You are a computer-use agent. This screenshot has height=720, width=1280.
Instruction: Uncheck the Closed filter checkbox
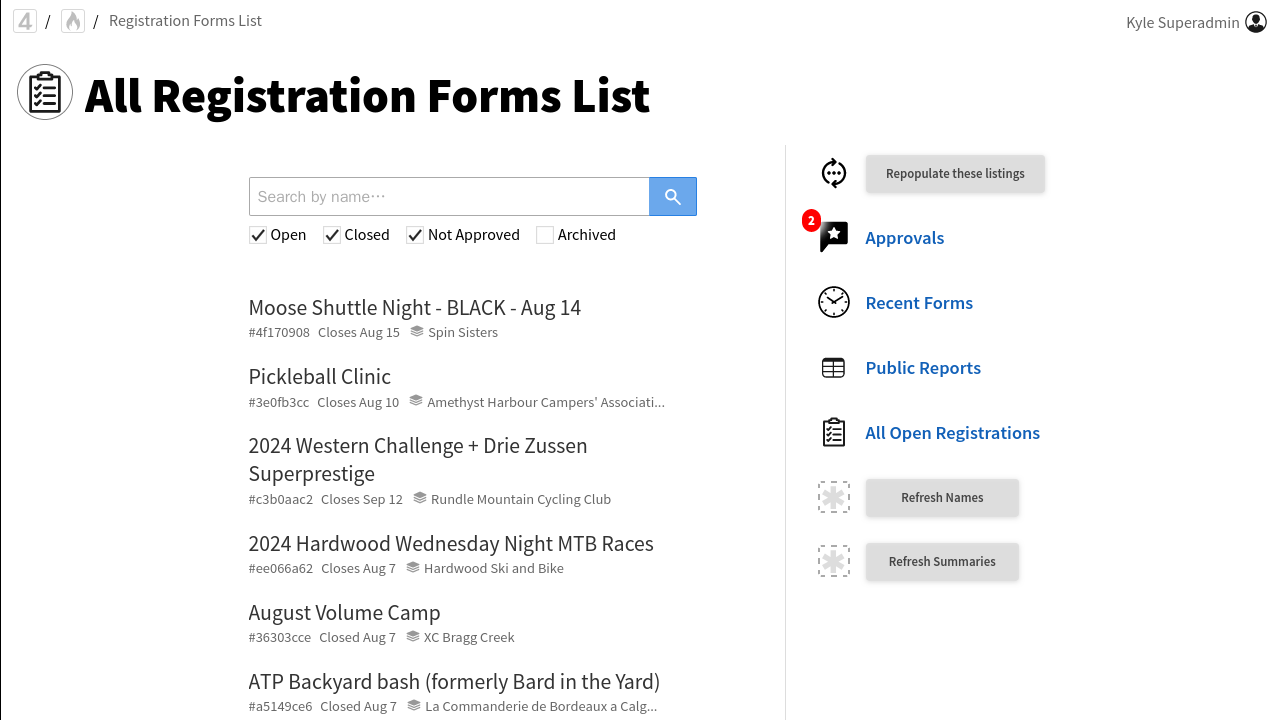pyautogui.click(x=332, y=235)
